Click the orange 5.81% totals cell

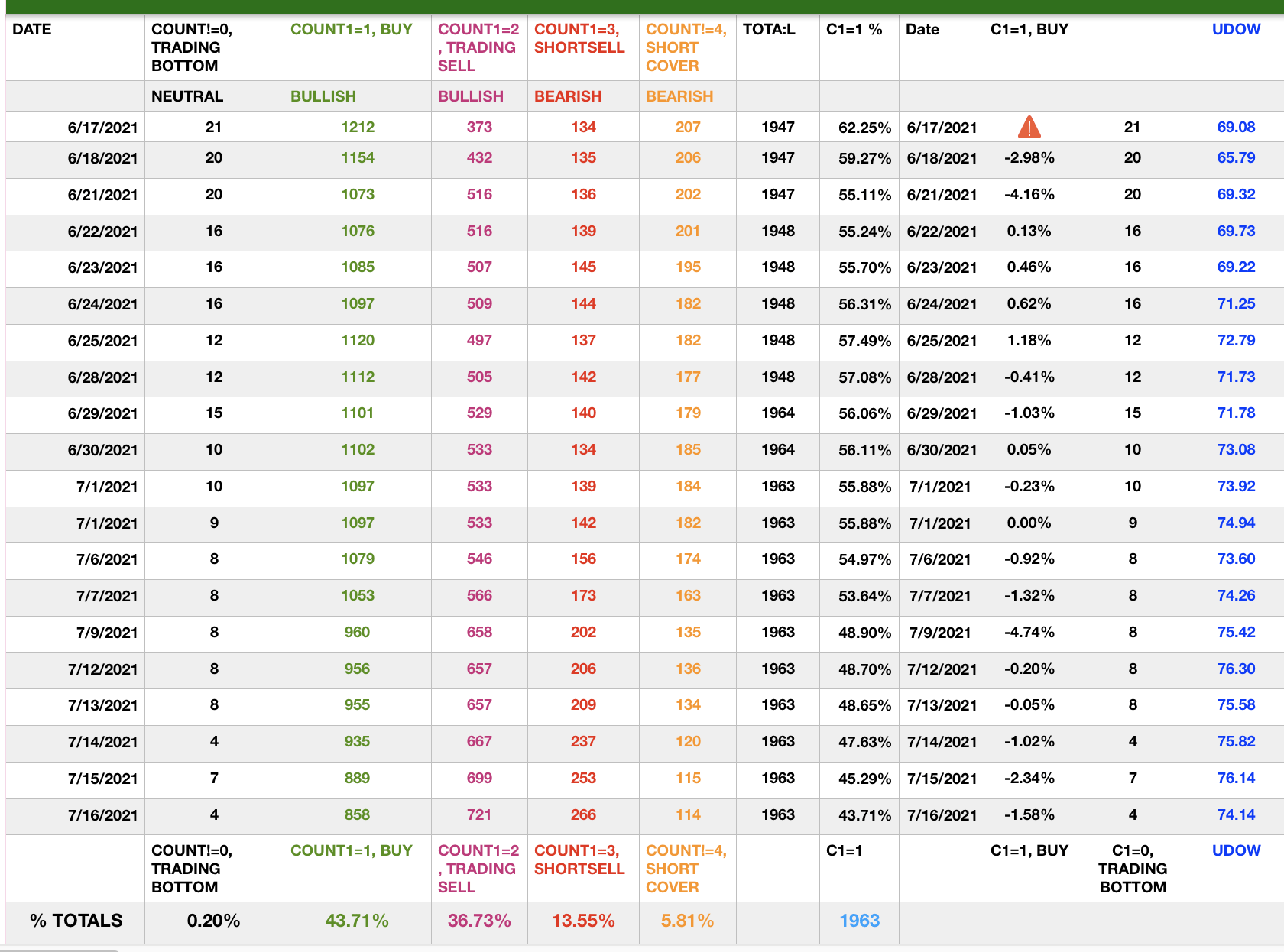point(687,921)
